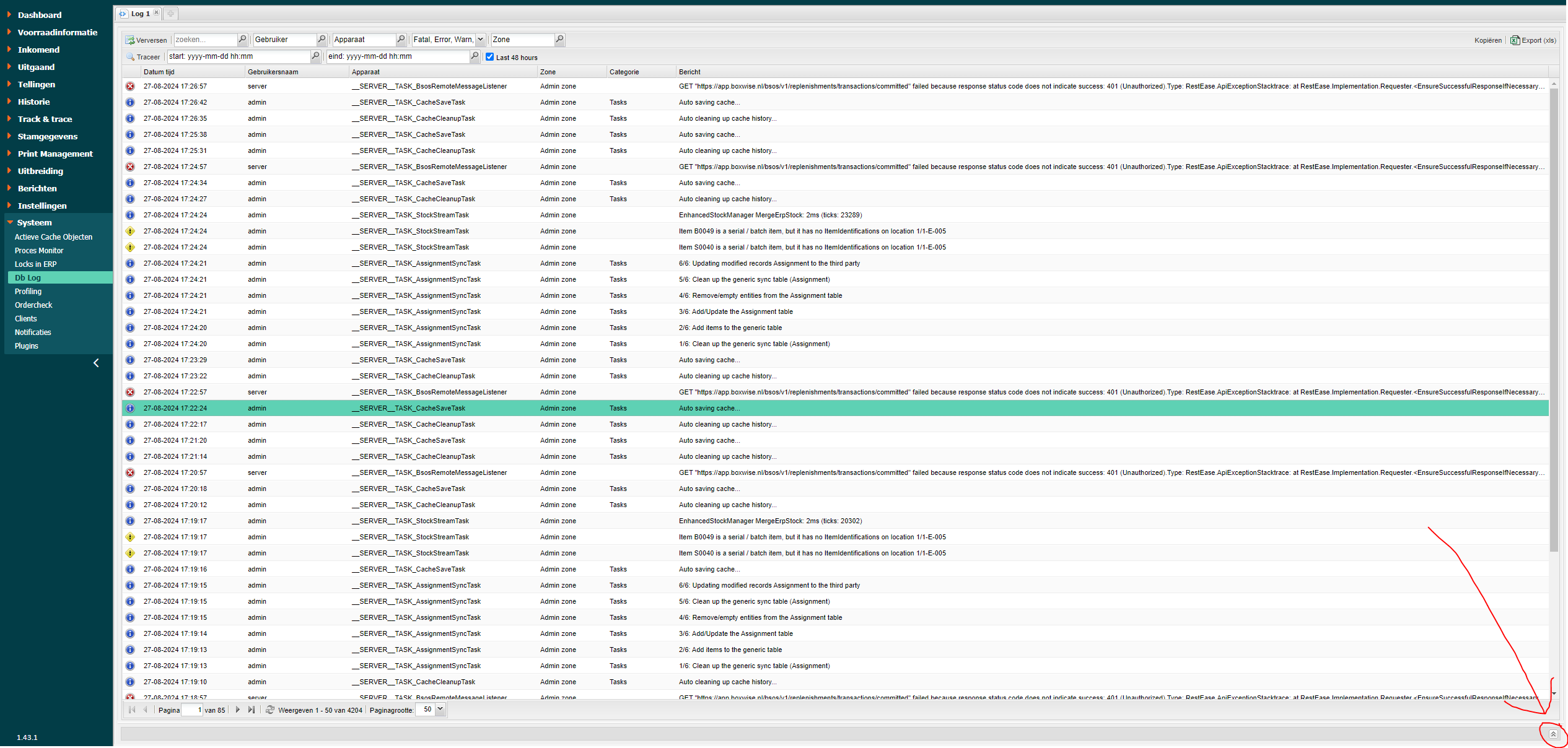The height and width of the screenshot is (748, 1568).
Task: Open the log level filter dropdown
Action: click(x=480, y=40)
